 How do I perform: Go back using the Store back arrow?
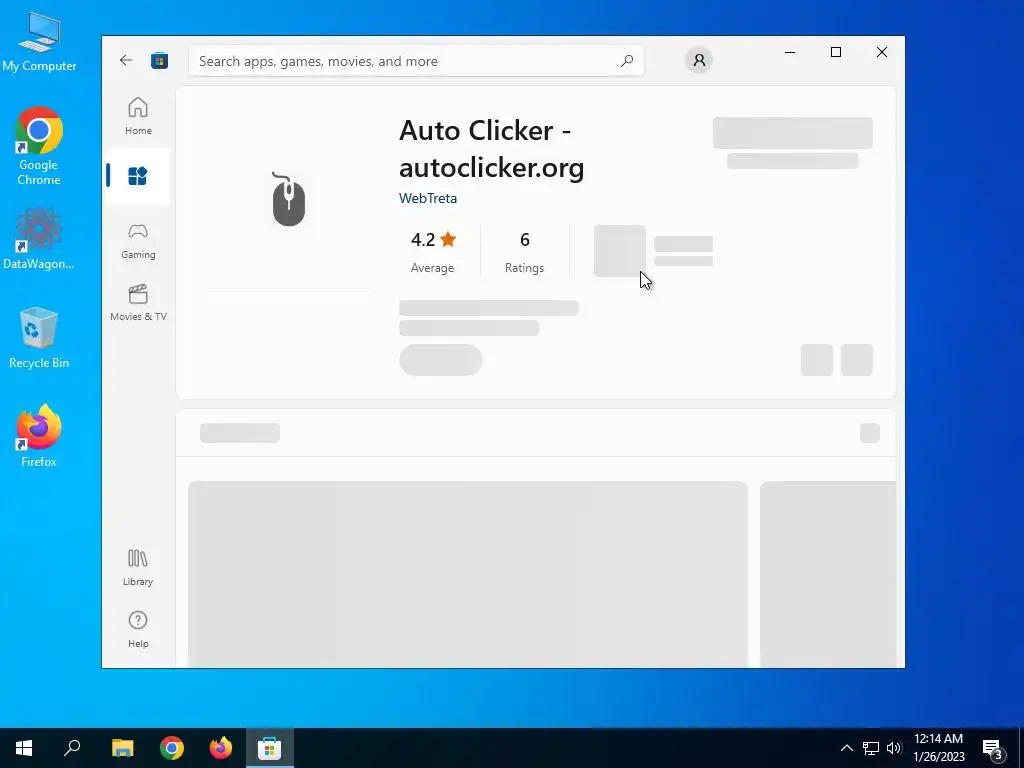pos(125,61)
